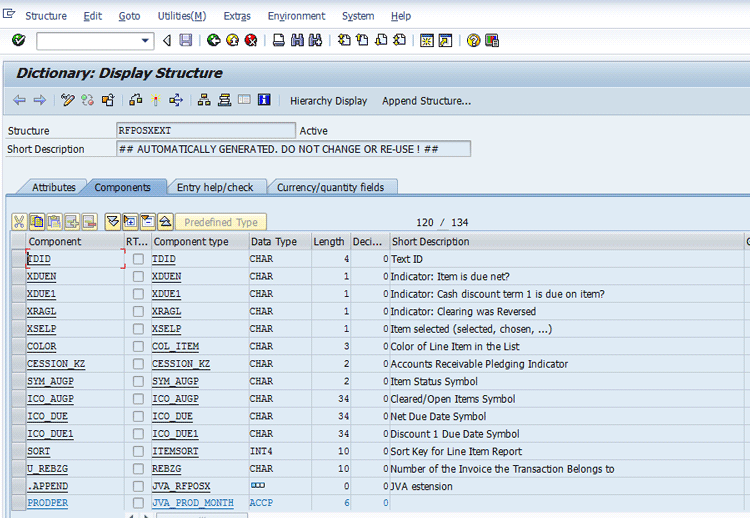Toggle the checkbox in the COLOR row
Viewport: 750px width, 518px height.
click(138, 346)
